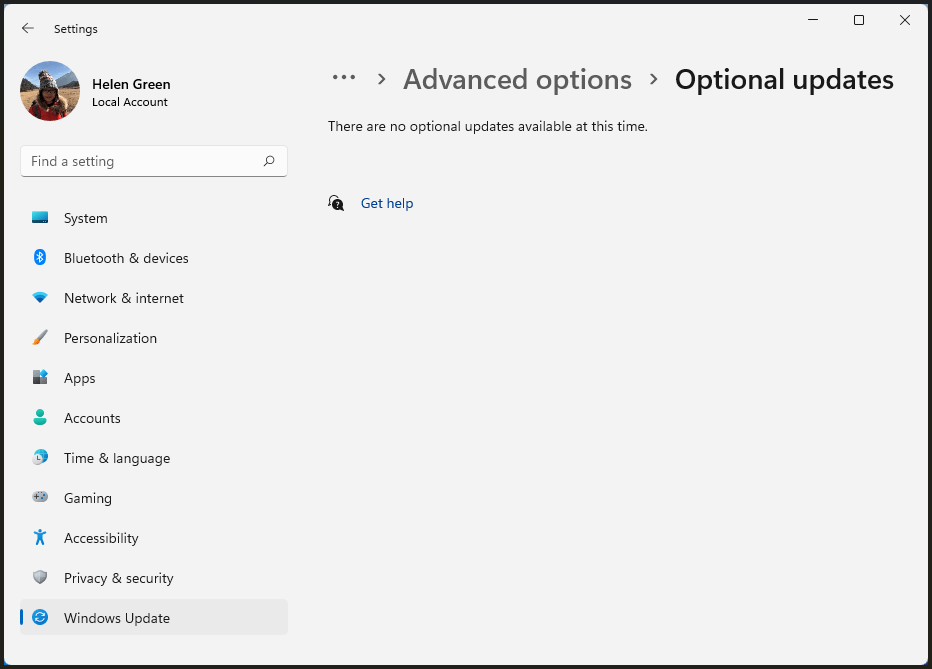Click the System monitor icon

coord(40,217)
